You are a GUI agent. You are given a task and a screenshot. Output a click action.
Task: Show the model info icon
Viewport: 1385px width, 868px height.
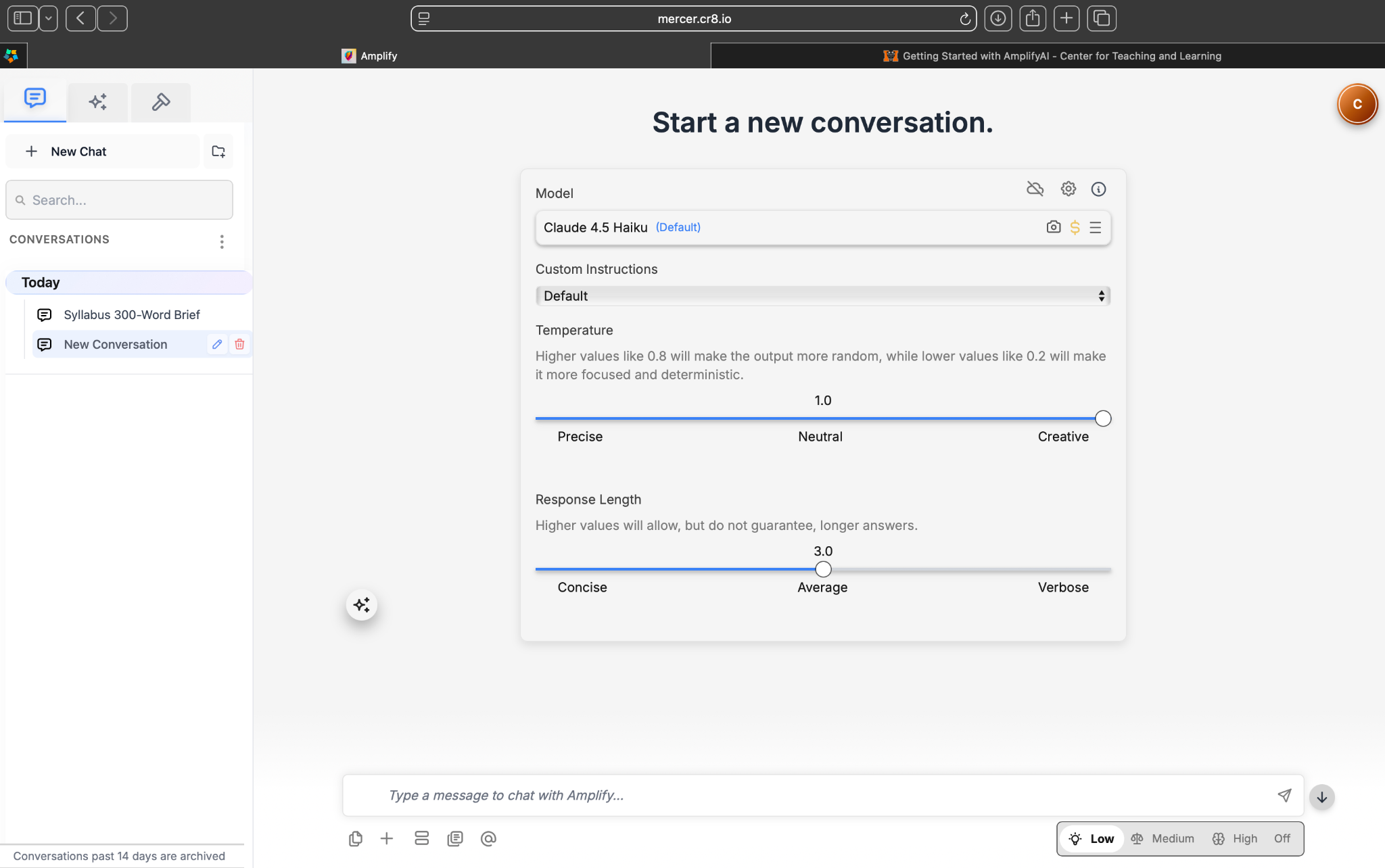click(x=1099, y=189)
